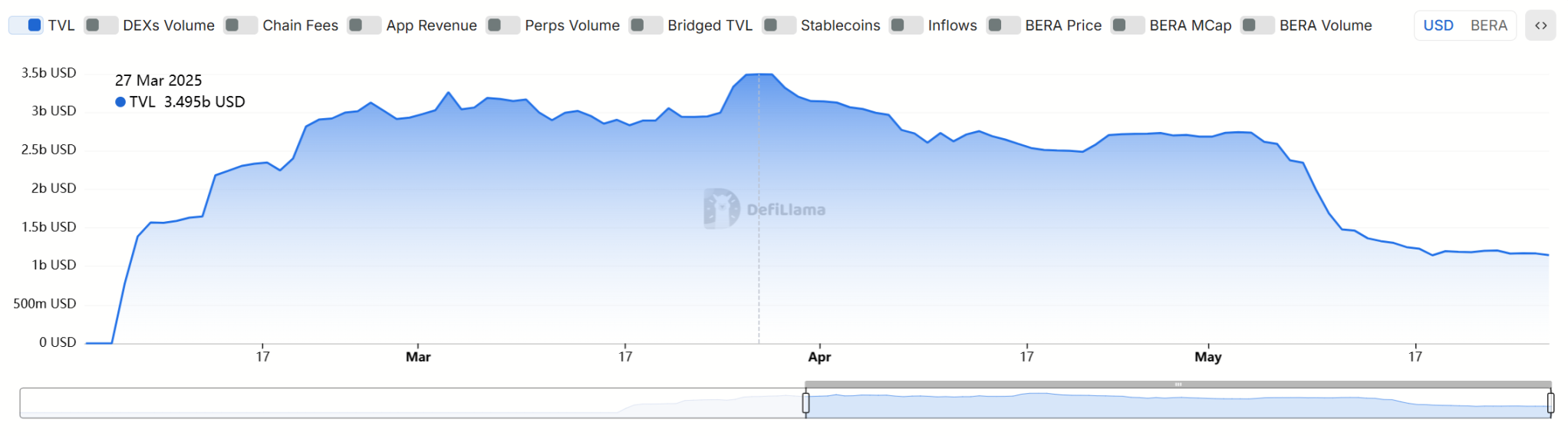This screenshot has height=436, width=1568.
Task: Click the embed code brackets icon
Action: (1540, 25)
